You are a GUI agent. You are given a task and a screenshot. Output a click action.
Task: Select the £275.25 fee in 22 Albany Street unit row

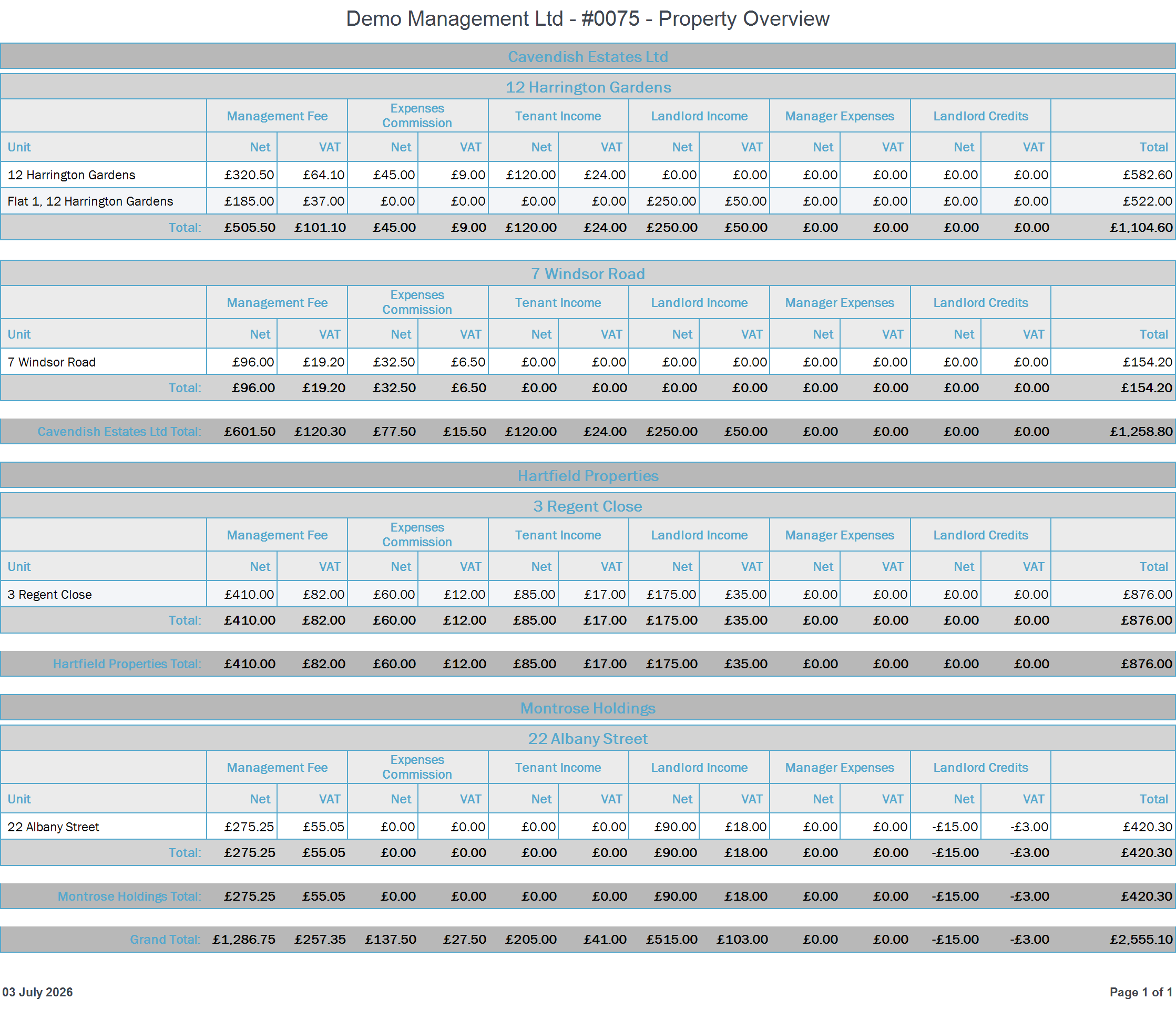click(249, 827)
